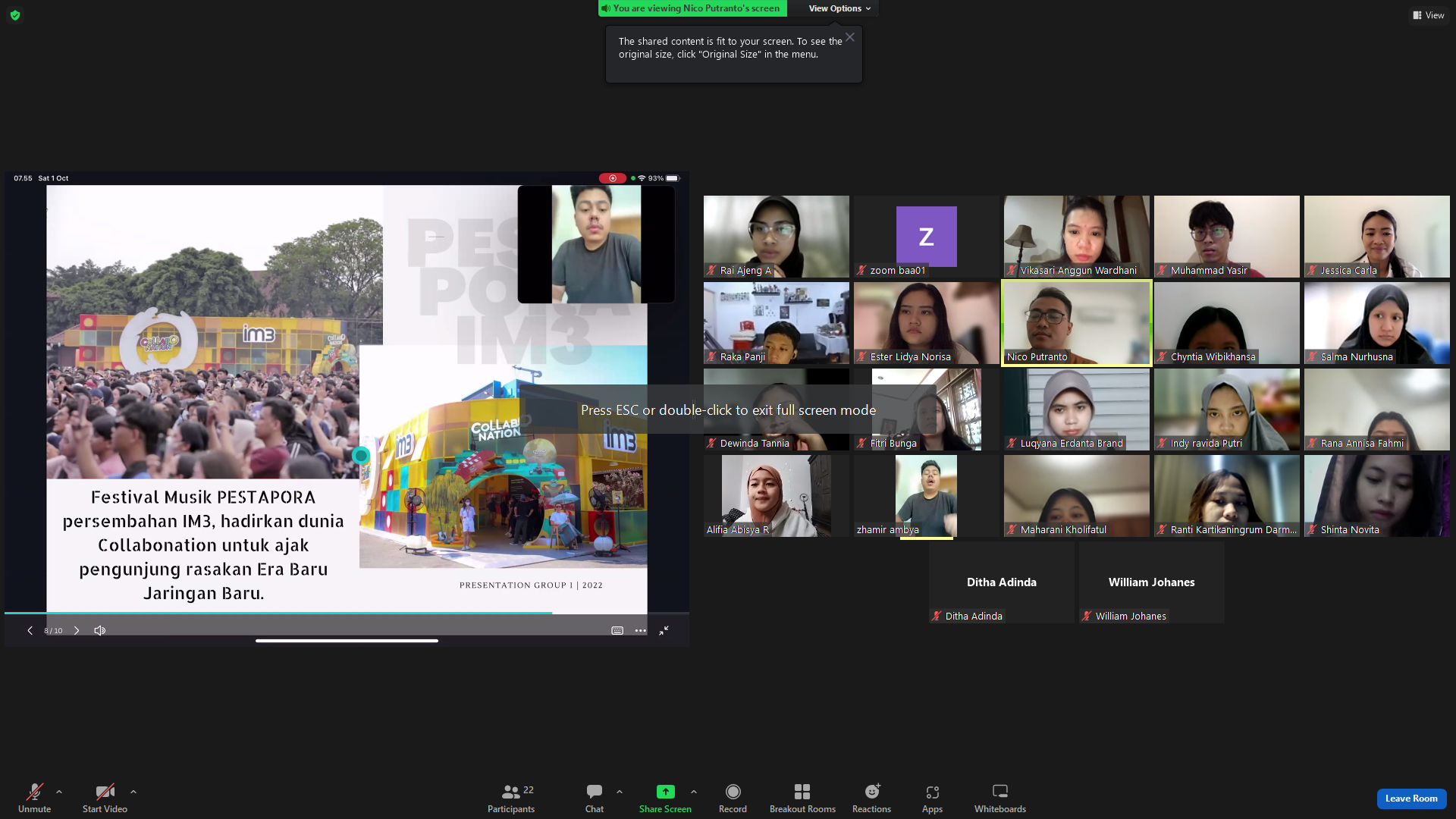Select Vikasari Anggun Wardhani's video tile
The image size is (1456, 819).
click(x=1077, y=237)
